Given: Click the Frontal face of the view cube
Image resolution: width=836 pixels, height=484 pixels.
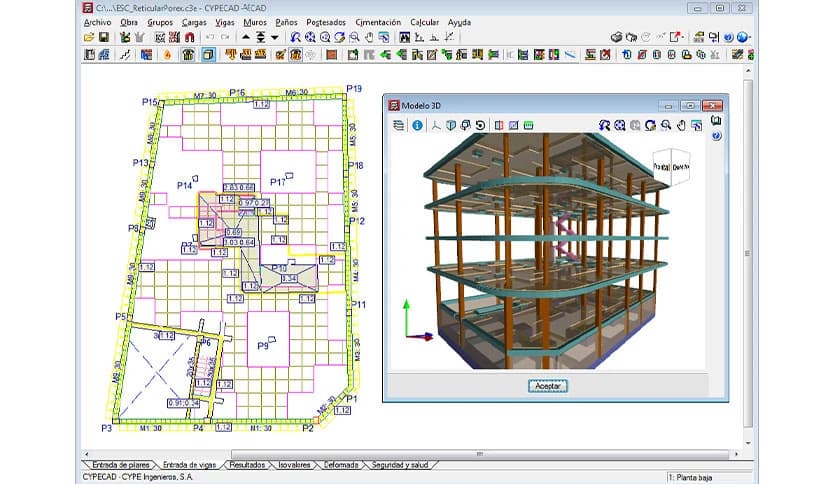Looking at the screenshot, I should pos(661,166).
